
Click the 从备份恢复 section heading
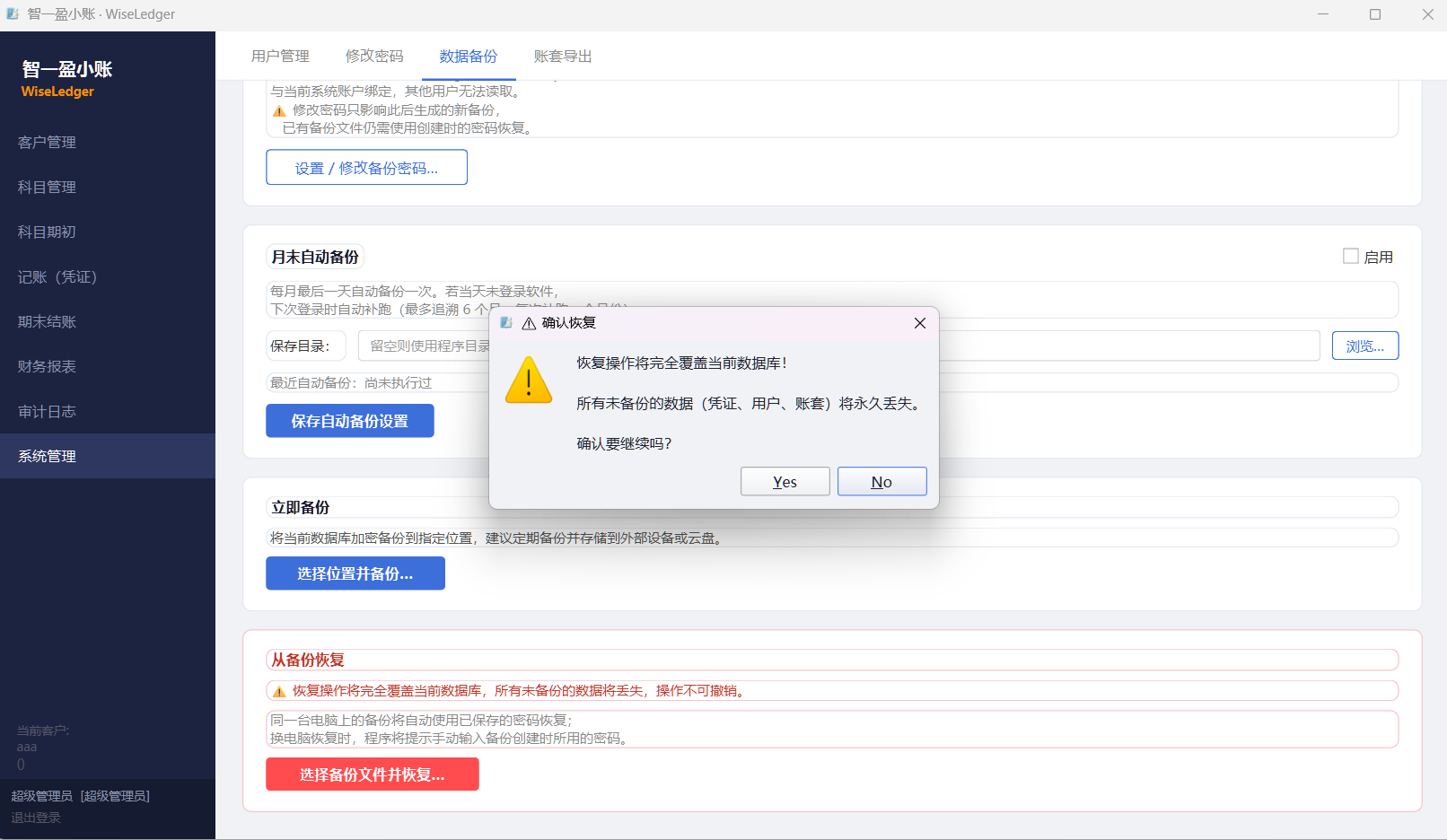pyautogui.click(x=308, y=660)
